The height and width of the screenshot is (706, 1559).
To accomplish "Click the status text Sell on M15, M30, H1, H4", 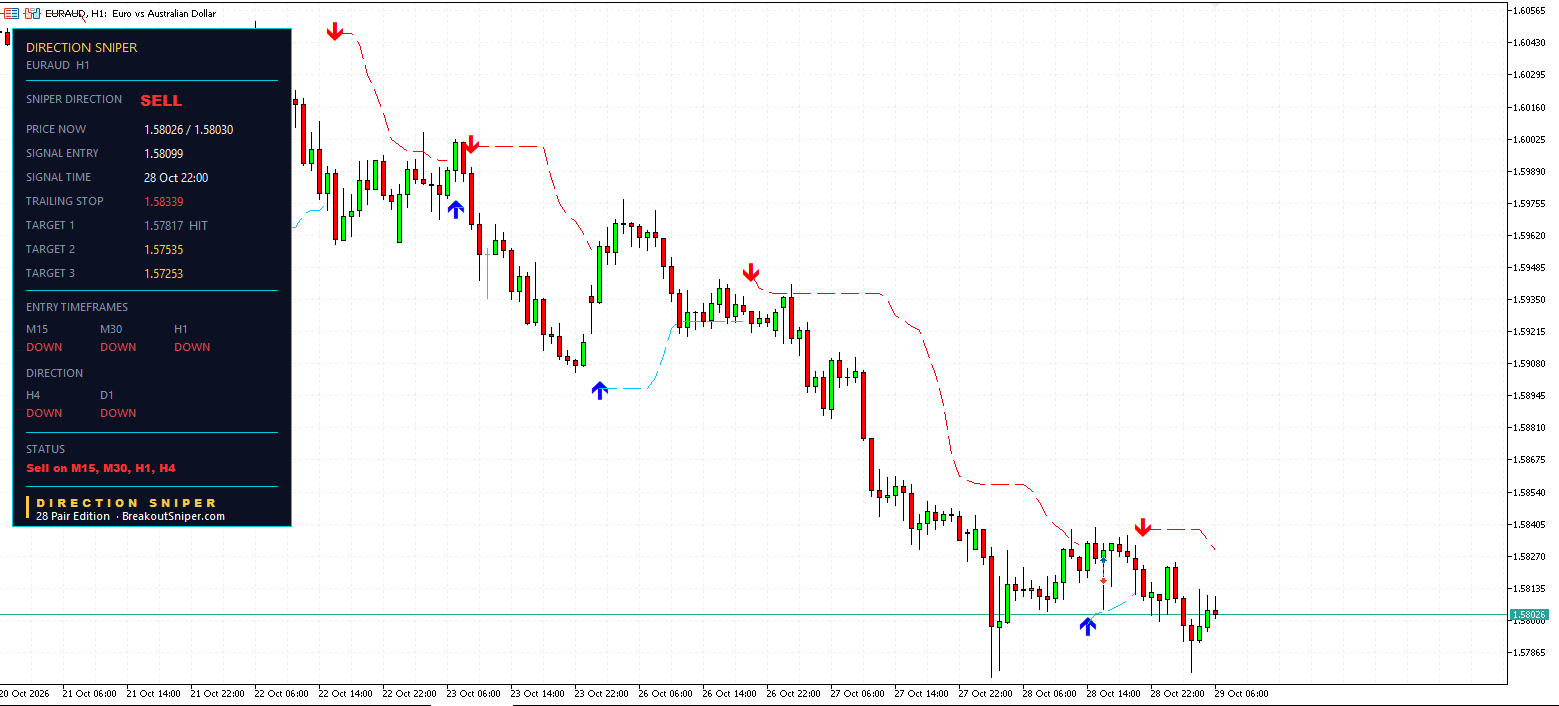I will pyautogui.click(x=101, y=467).
